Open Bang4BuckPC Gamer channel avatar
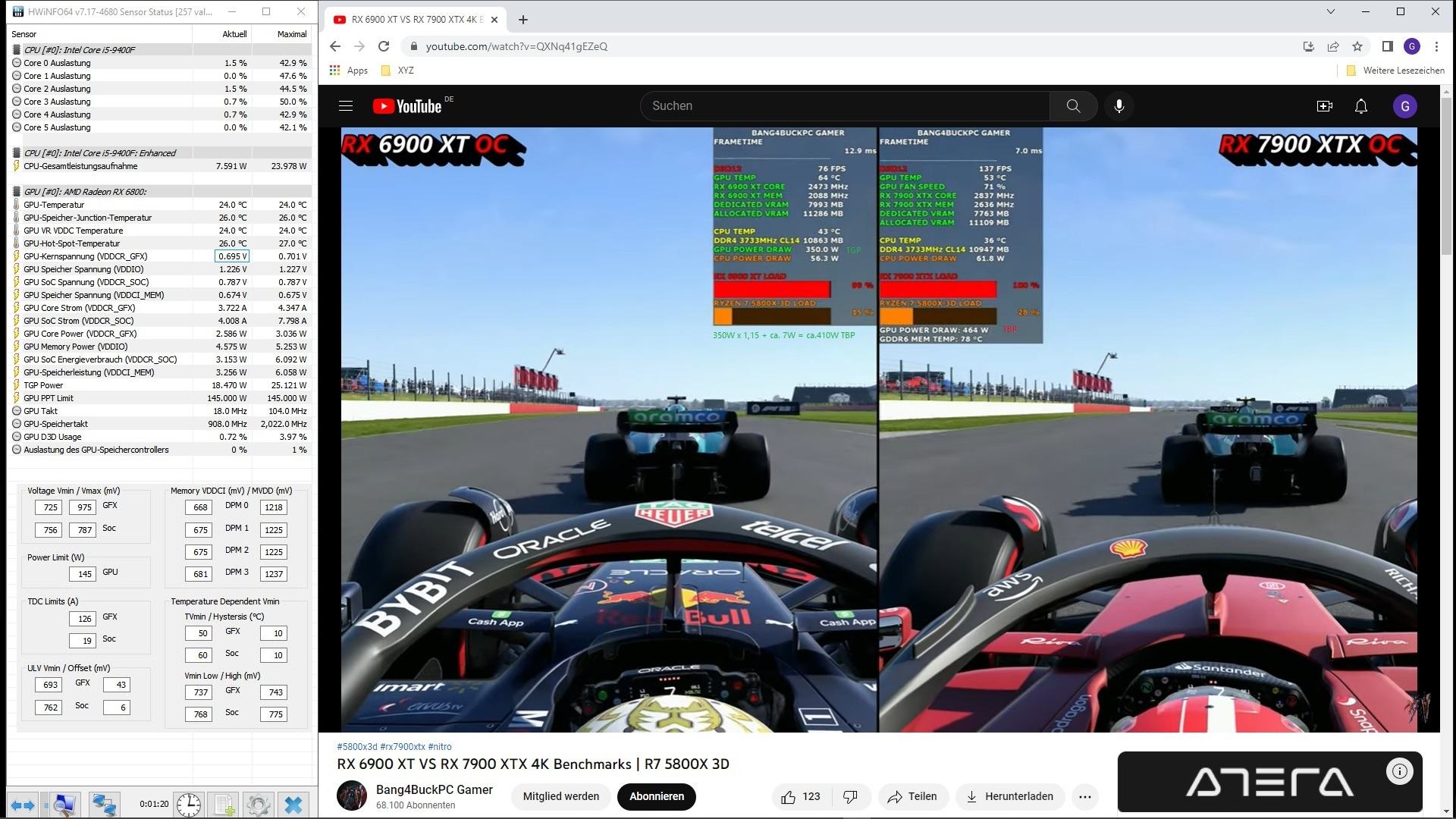The width and height of the screenshot is (1456, 819). [352, 796]
